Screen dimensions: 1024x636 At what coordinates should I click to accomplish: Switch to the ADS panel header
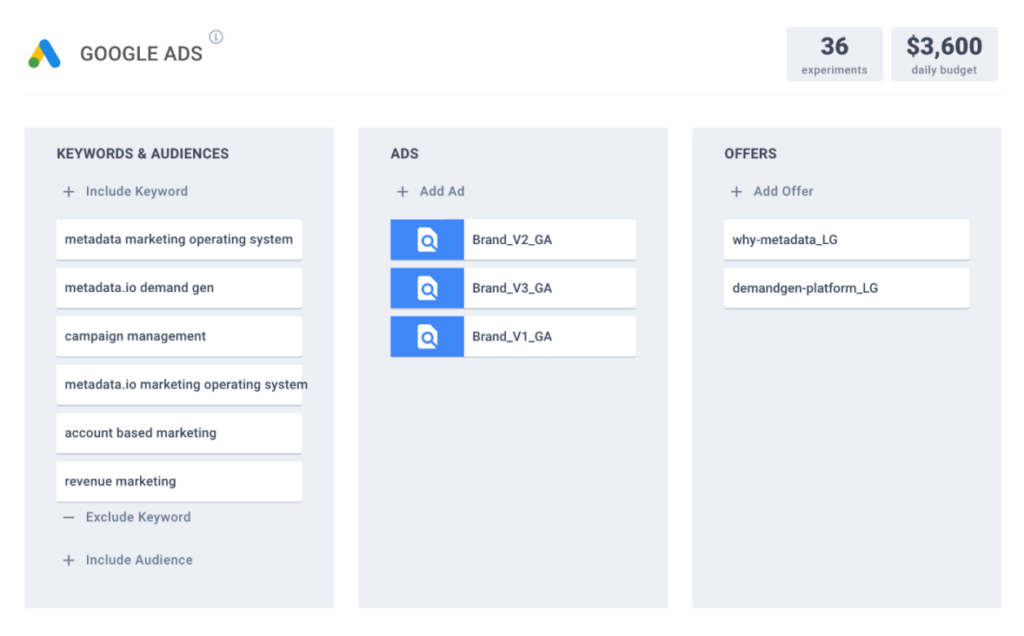(x=404, y=153)
